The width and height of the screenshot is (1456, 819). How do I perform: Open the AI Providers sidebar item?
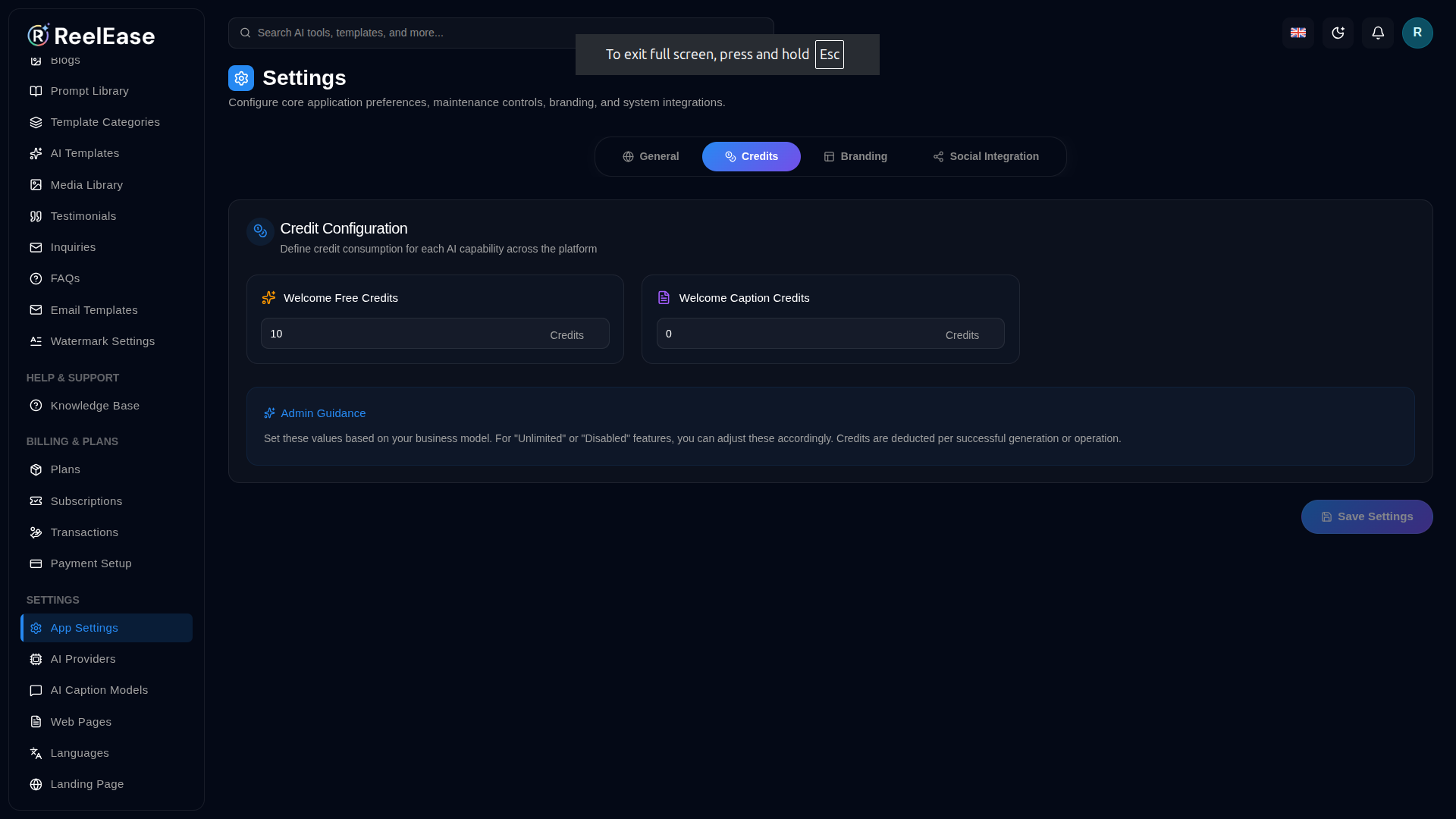pyautogui.click(x=106, y=659)
